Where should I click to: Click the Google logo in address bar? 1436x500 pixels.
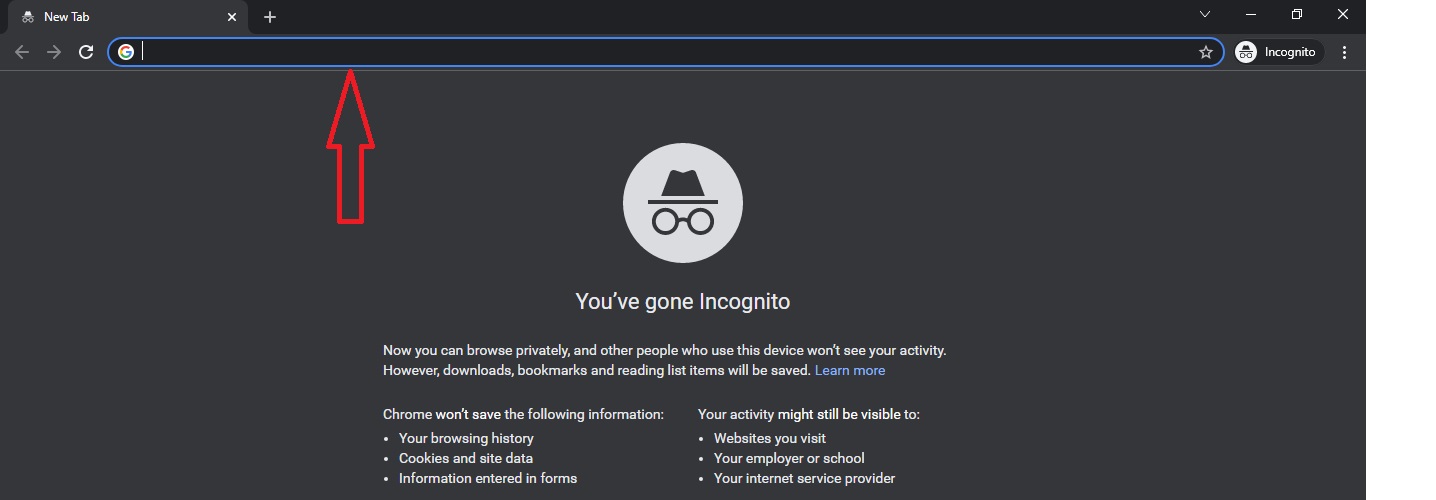[x=126, y=52]
